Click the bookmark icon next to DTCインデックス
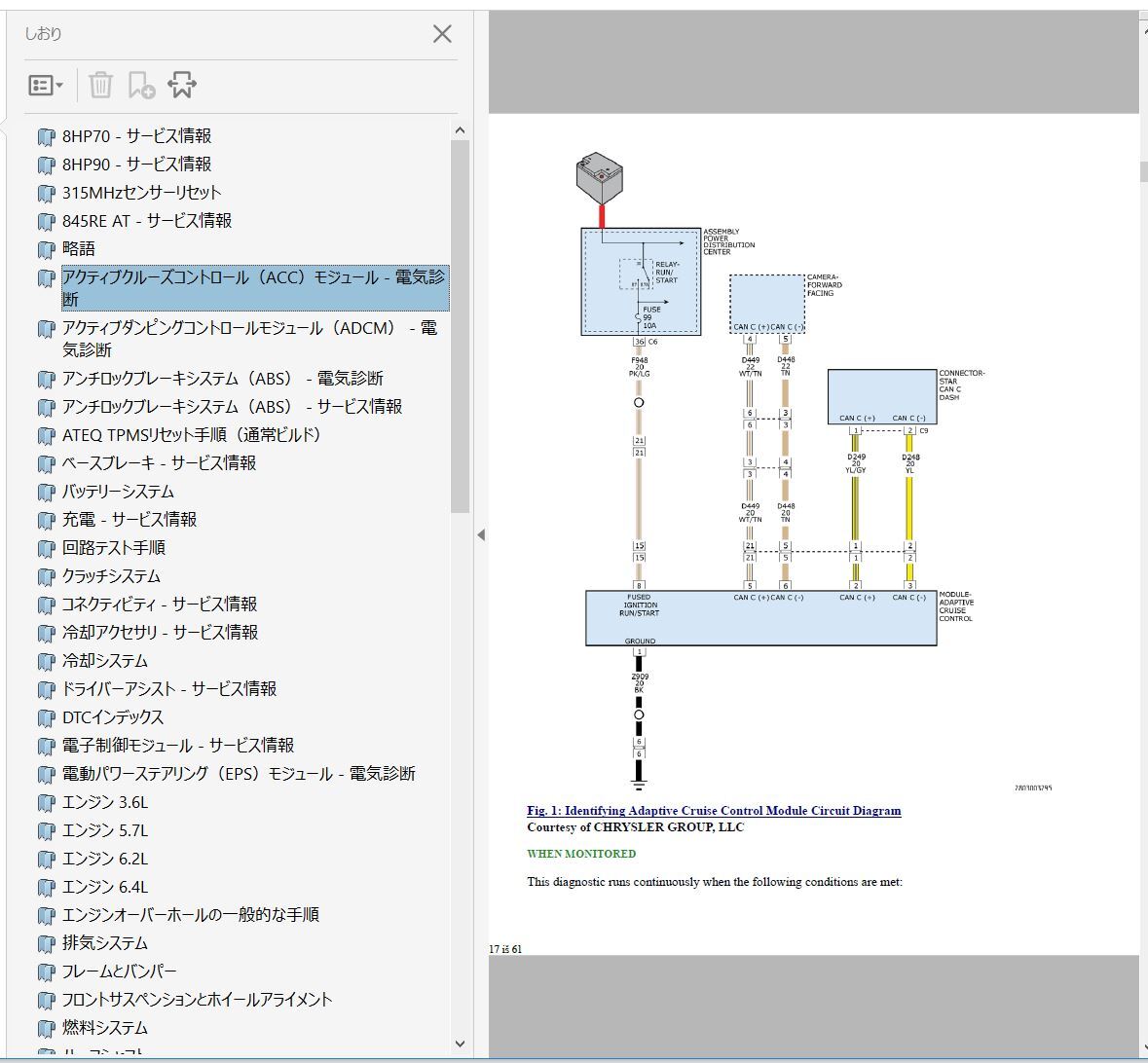The image size is (1148, 1063). click(x=46, y=718)
